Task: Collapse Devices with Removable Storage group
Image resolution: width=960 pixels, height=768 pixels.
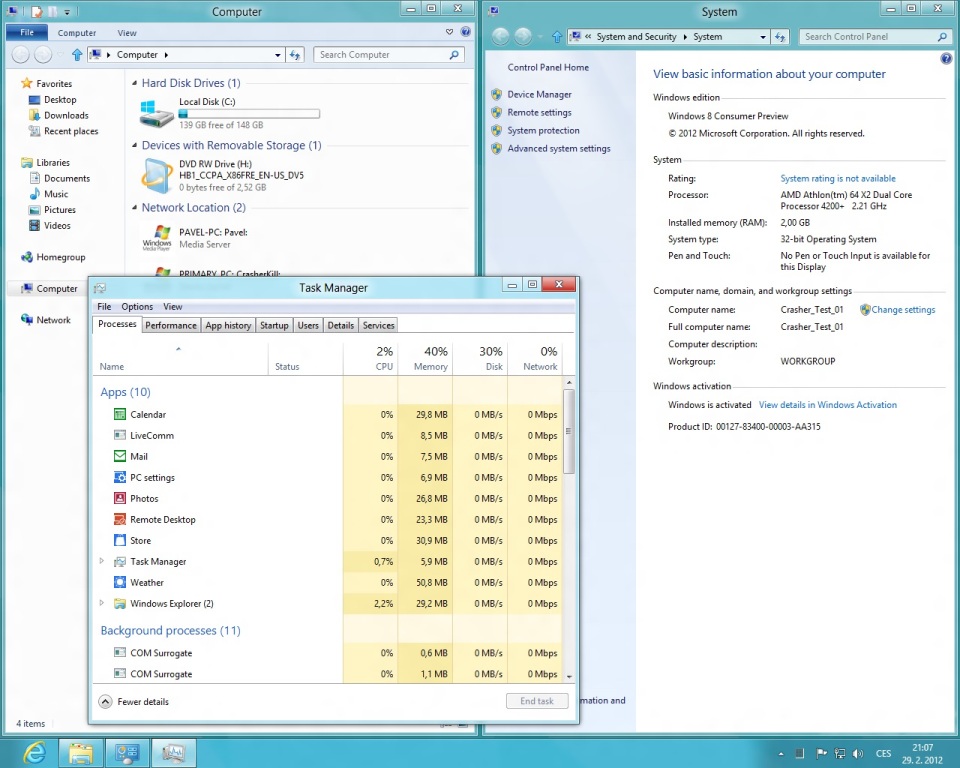Action: click(x=135, y=146)
